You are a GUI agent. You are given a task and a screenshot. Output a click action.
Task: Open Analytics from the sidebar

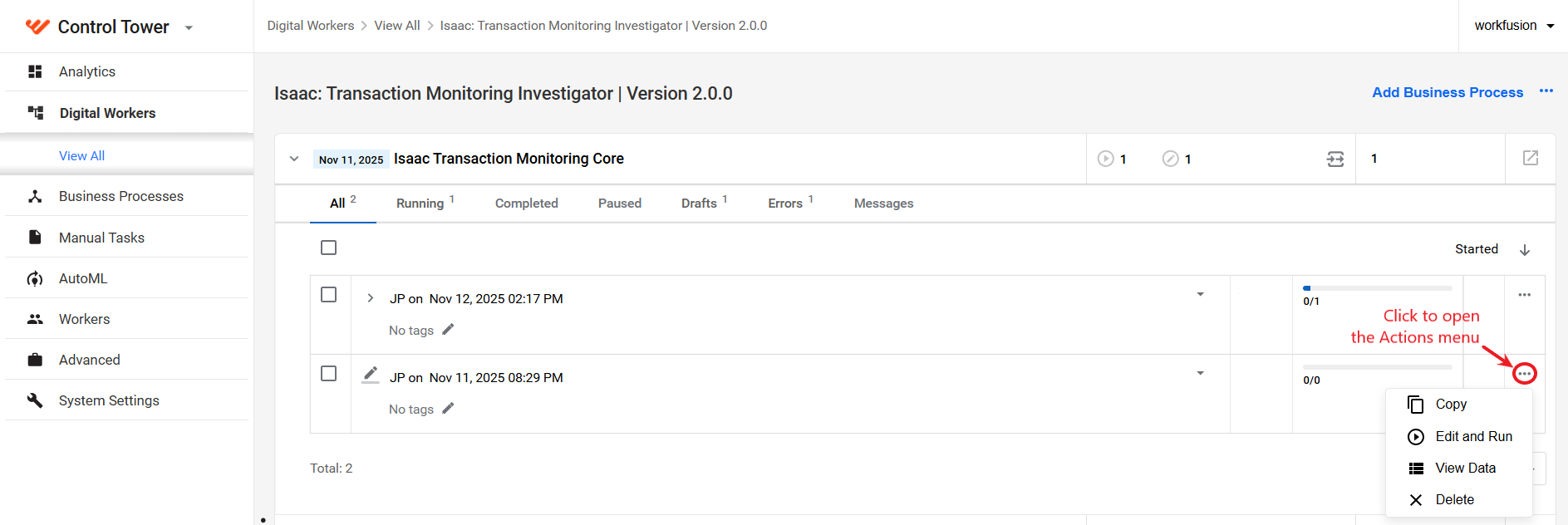pos(87,71)
